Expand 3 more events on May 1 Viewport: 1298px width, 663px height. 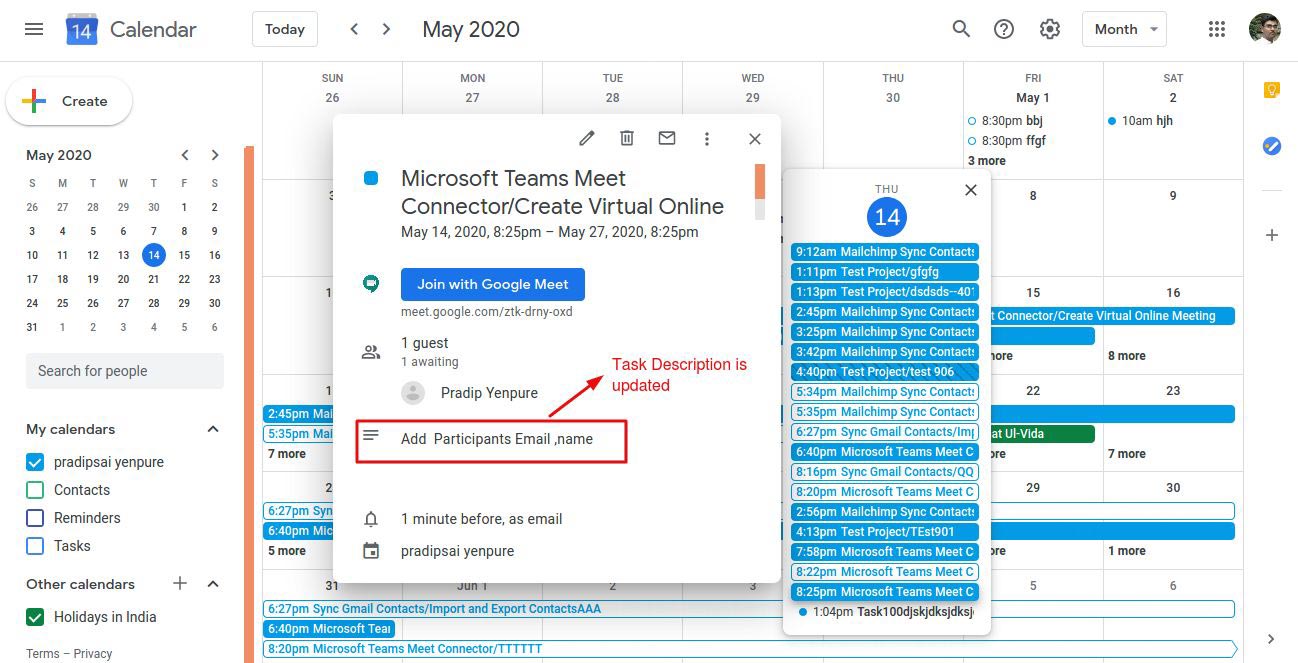(x=987, y=161)
